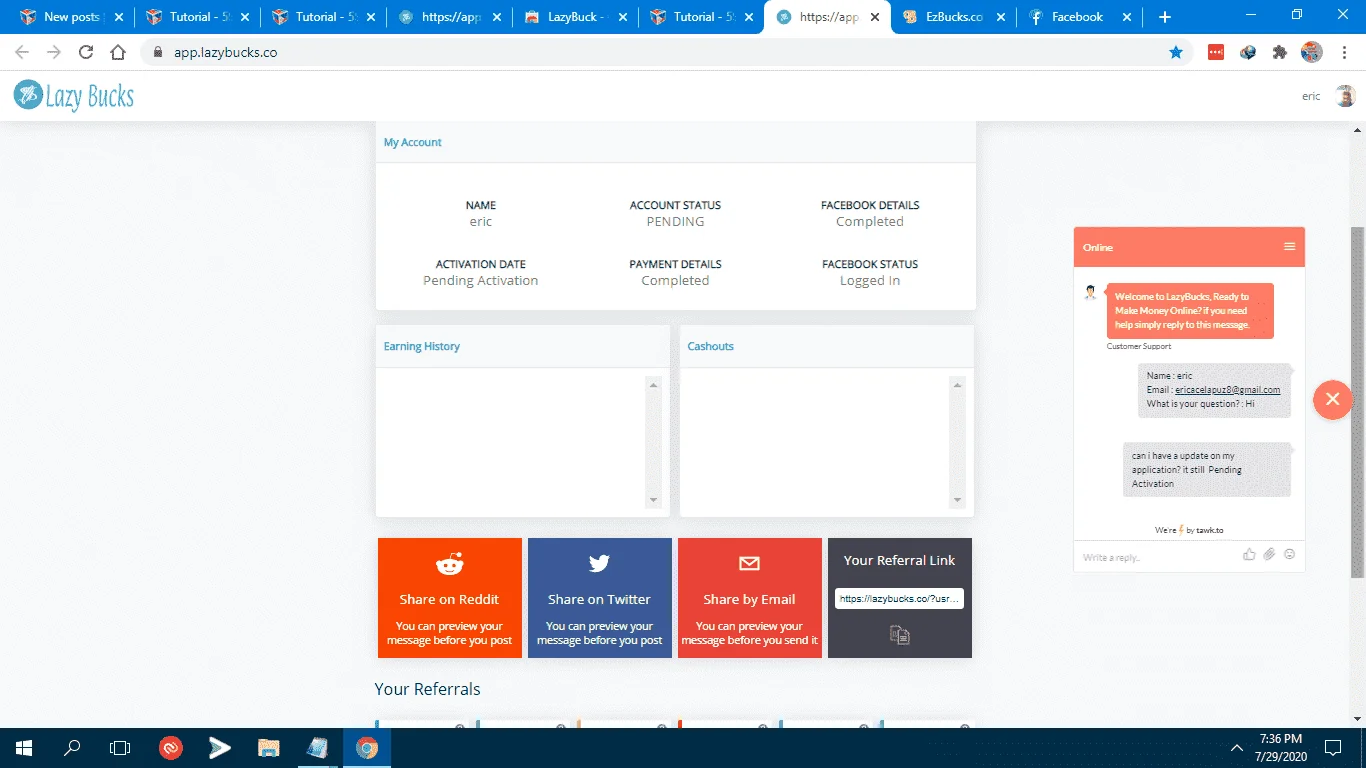Switch to the Facebook tab

[x=1078, y=17]
